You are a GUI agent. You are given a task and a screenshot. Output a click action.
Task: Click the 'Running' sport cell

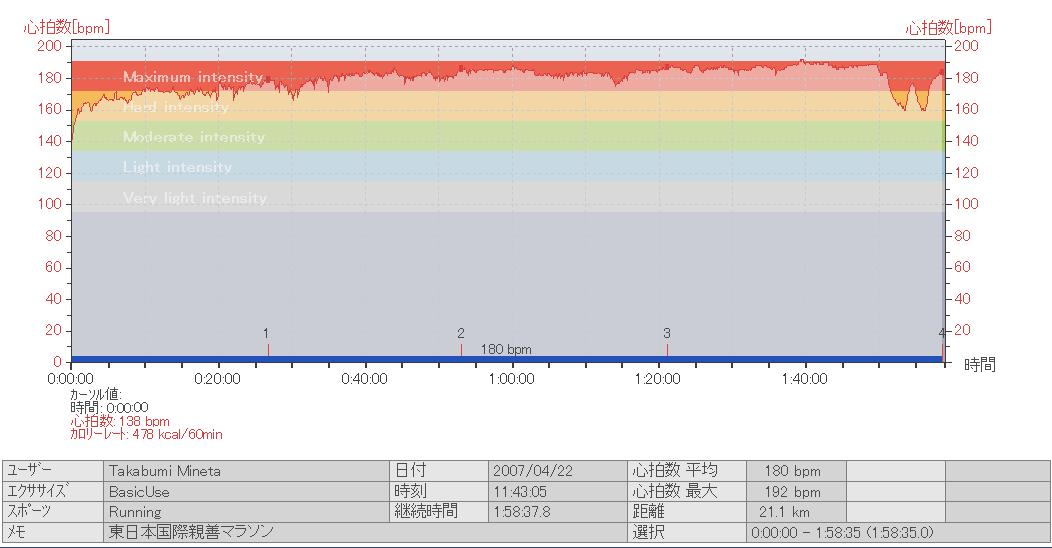tap(246, 512)
